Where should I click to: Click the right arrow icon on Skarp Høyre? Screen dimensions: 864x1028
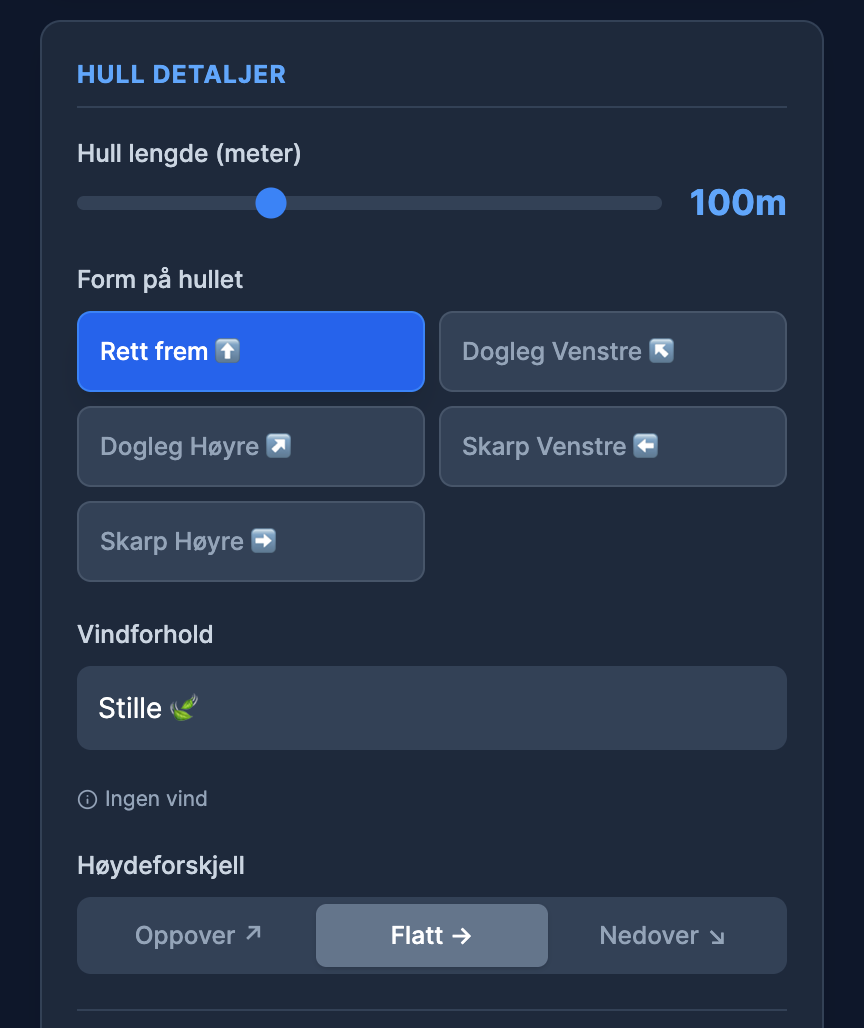pyautogui.click(x=264, y=541)
